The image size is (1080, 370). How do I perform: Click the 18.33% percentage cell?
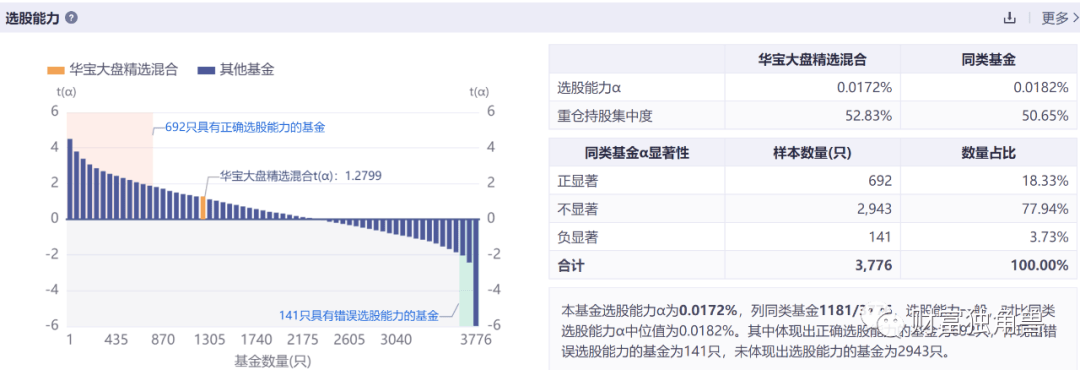[x=1046, y=181]
